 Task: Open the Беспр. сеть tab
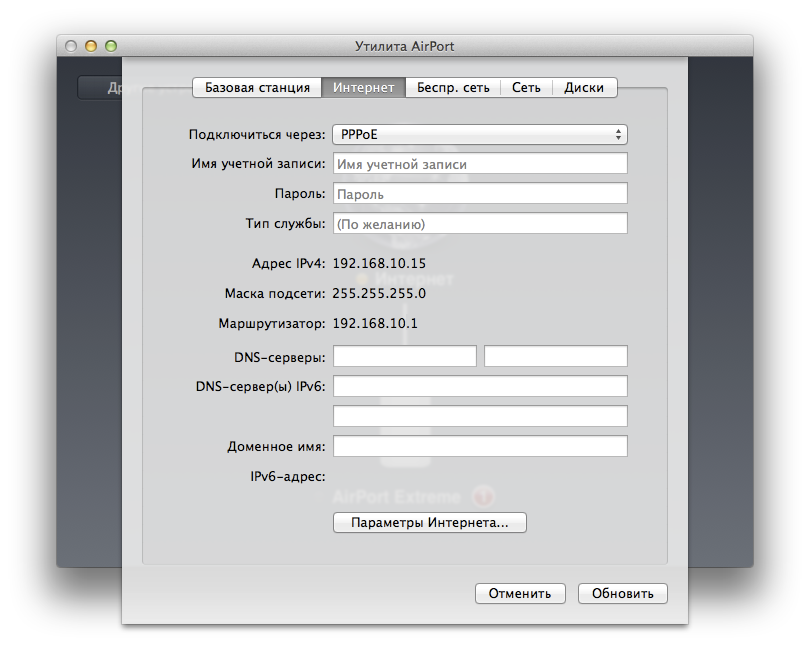[x=453, y=87]
